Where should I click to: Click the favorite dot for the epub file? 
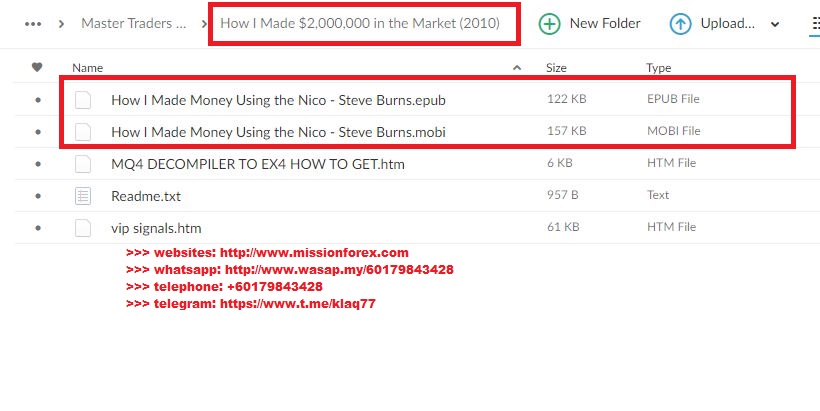point(38,100)
